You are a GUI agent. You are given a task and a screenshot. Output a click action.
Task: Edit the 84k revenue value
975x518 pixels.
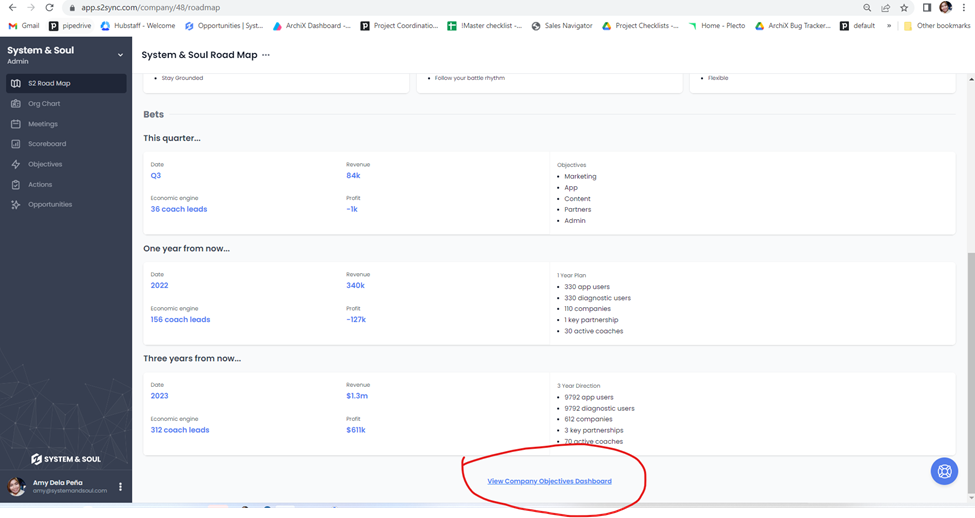tap(353, 175)
